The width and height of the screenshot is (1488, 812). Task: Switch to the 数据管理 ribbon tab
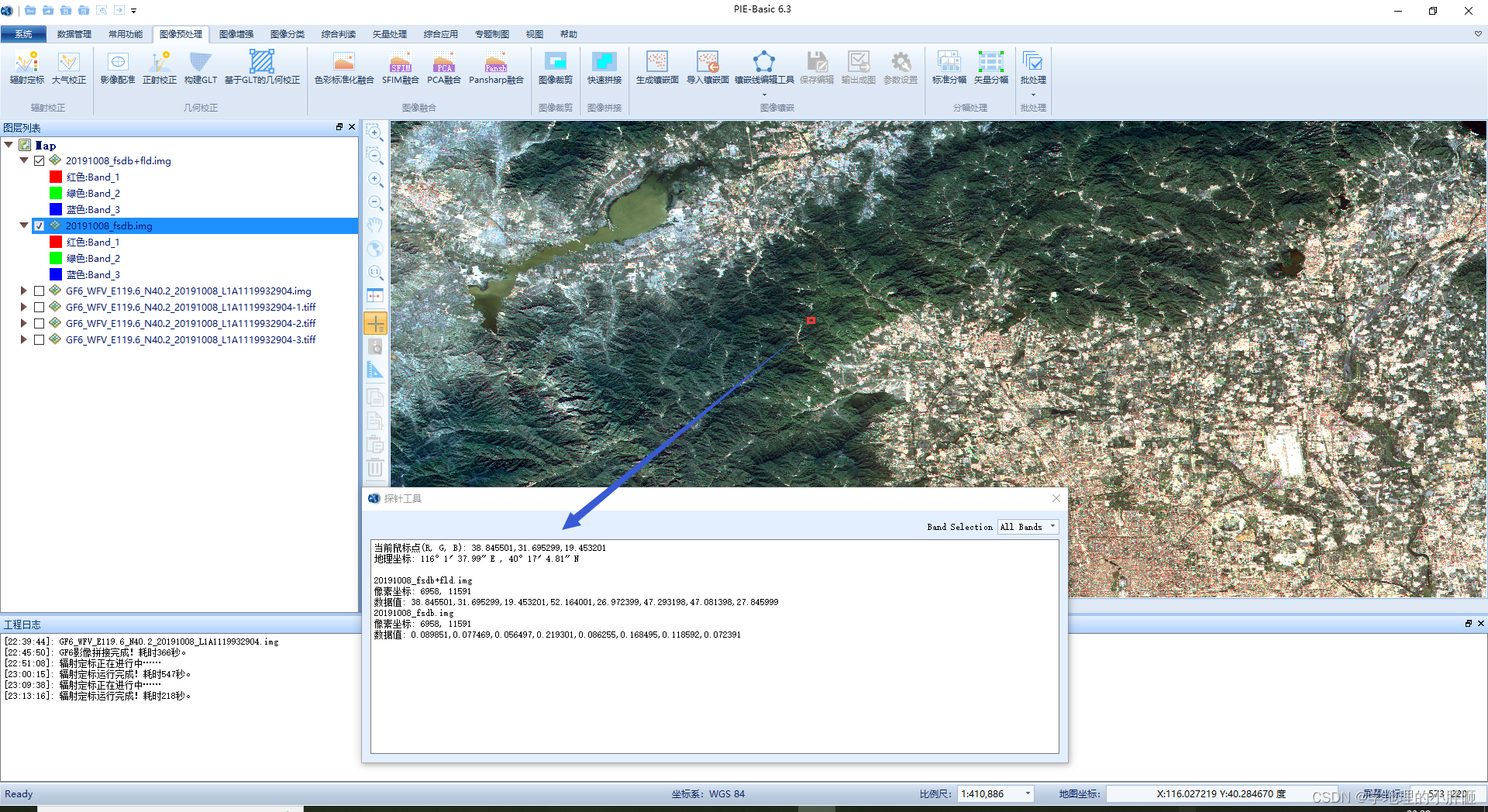74,34
